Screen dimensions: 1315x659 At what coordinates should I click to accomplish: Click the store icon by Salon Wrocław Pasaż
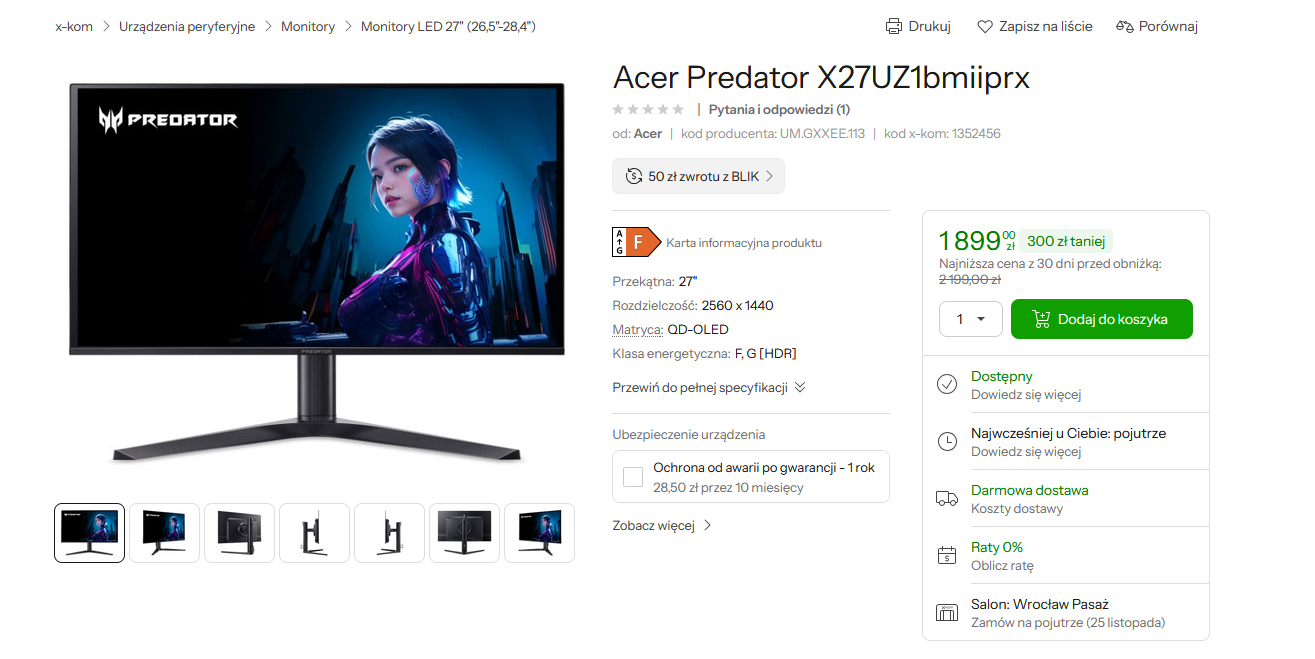click(x=947, y=612)
